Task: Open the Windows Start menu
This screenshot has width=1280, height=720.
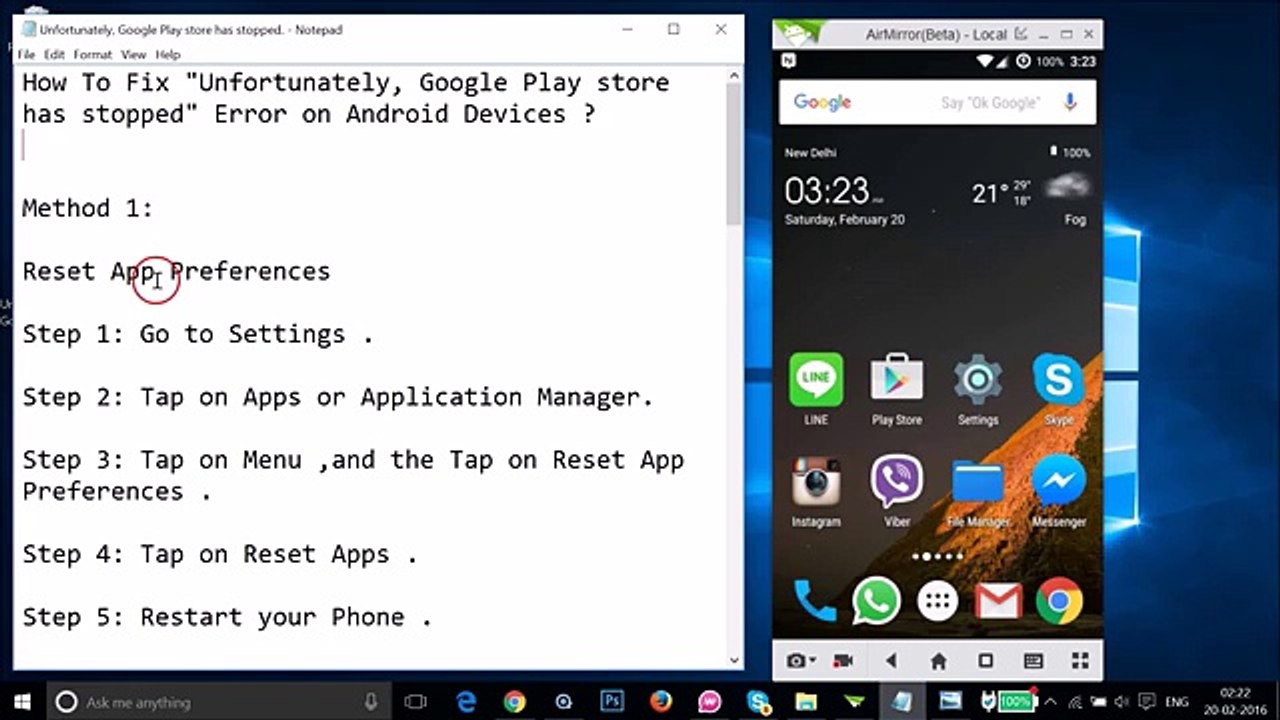Action: tap(22, 702)
